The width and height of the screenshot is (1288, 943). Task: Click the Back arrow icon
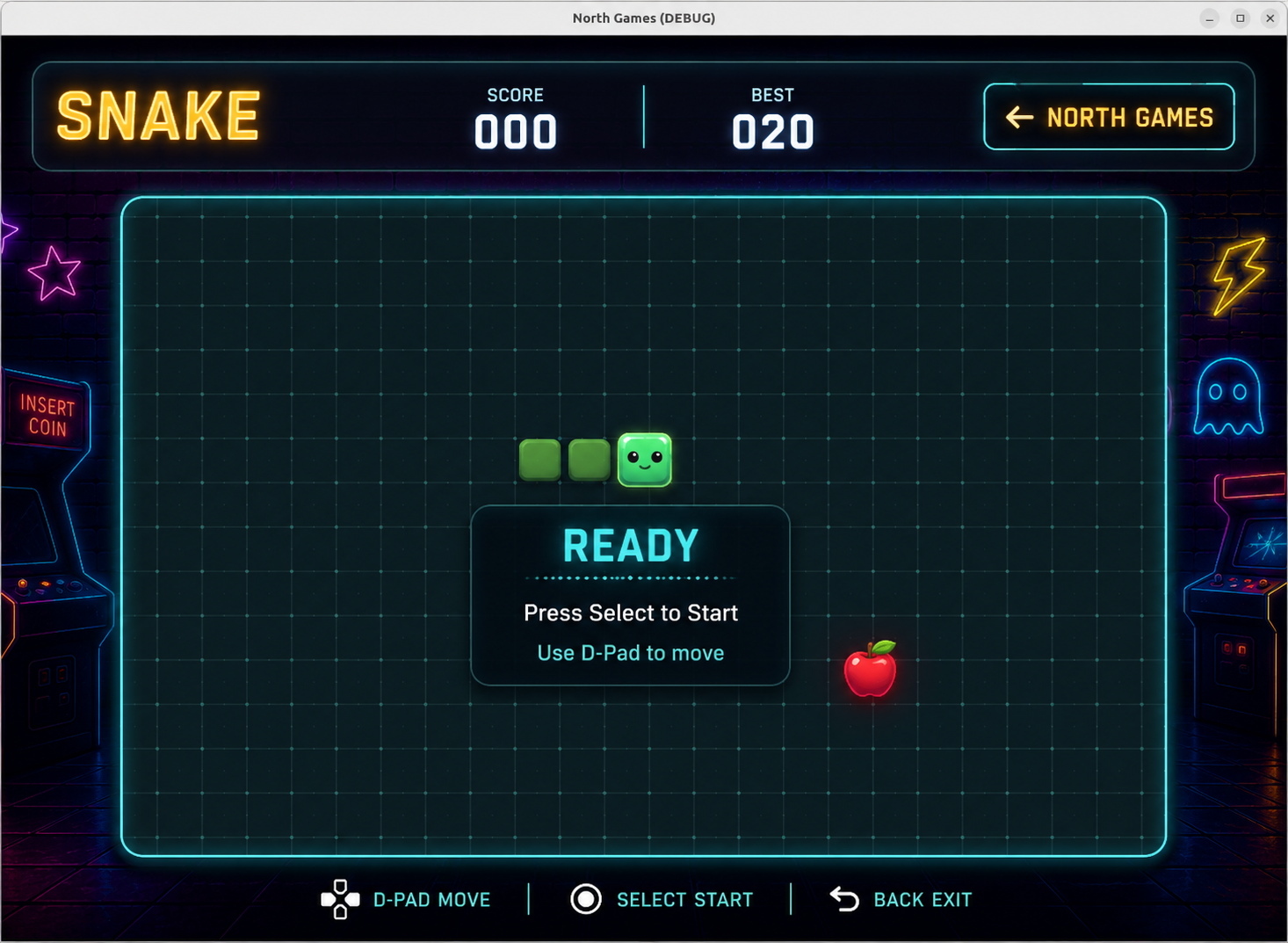tap(844, 899)
